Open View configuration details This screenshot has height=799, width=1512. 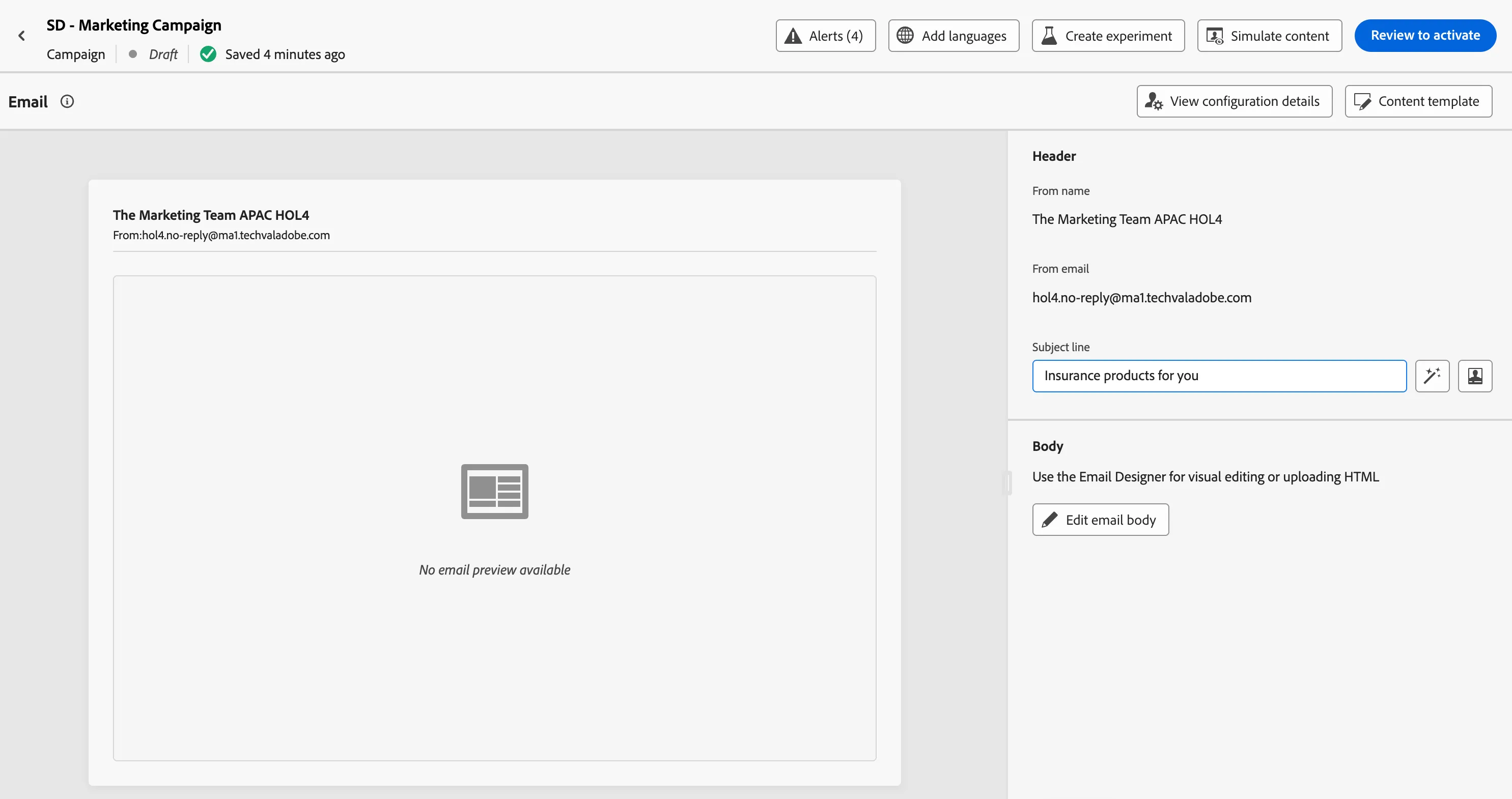[x=1234, y=101]
